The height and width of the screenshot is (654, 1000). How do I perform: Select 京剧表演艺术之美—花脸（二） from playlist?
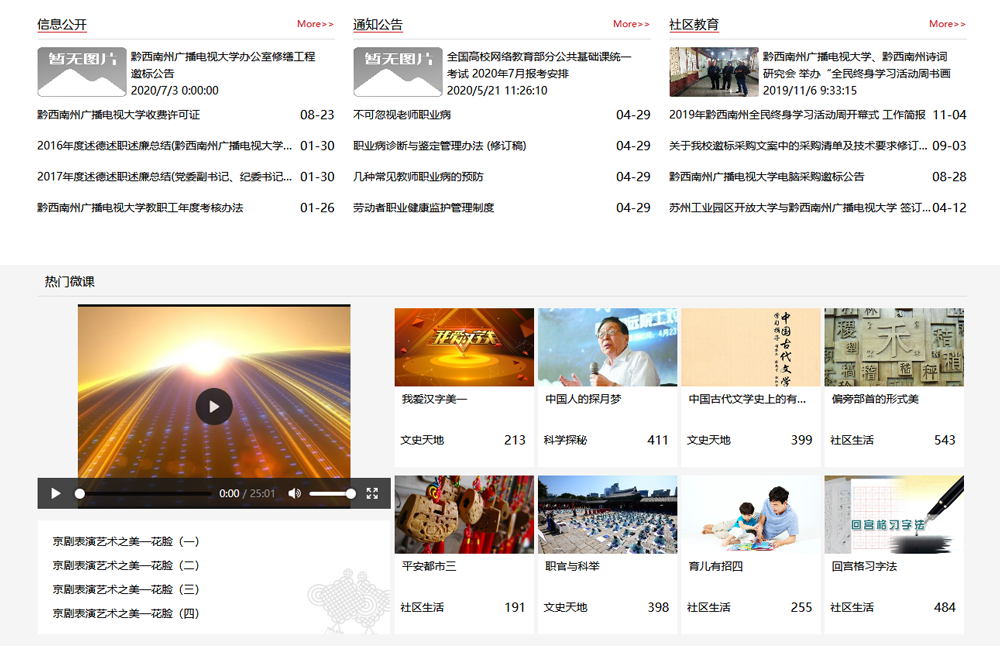click(126, 566)
